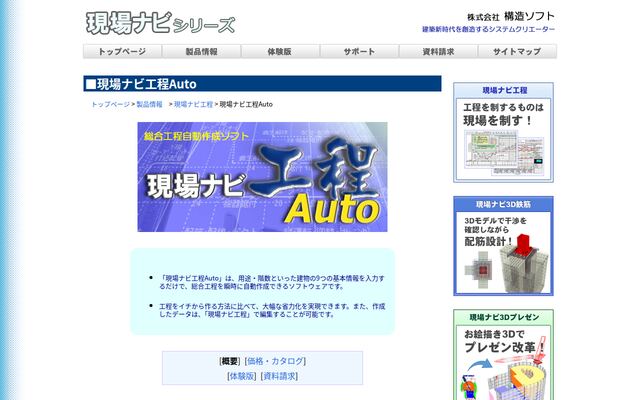Open the 資料請求 link below the summary
The width and height of the screenshot is (640, 400).
[280, 376]
